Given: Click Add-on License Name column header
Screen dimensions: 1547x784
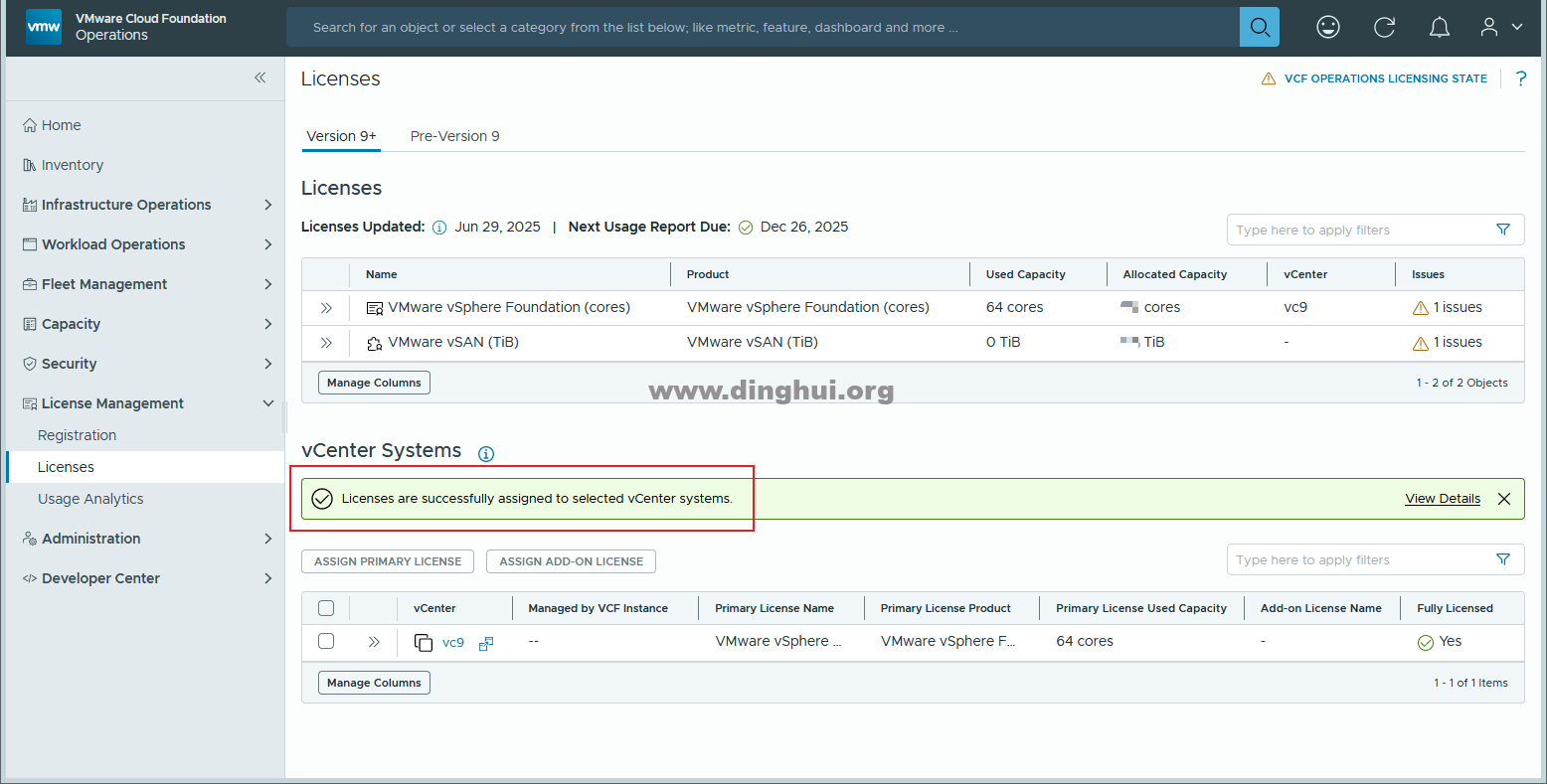Looking at the screenshot, I should [x=1321, y=608].
